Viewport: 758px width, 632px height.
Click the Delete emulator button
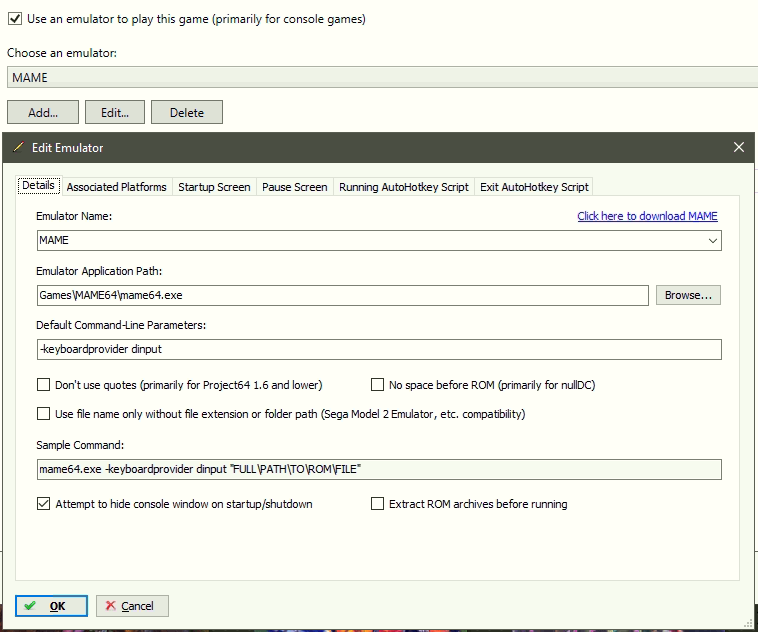187,112
